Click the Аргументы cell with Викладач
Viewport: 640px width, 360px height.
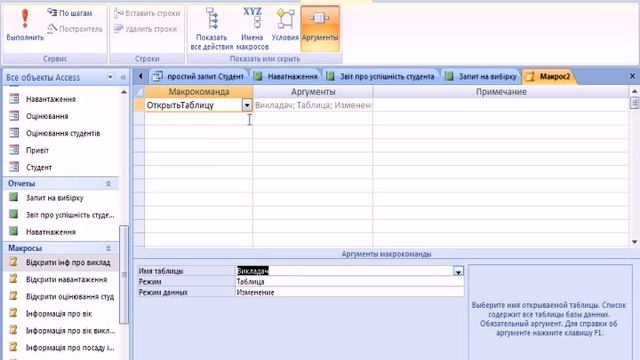[x=313, y=105]
